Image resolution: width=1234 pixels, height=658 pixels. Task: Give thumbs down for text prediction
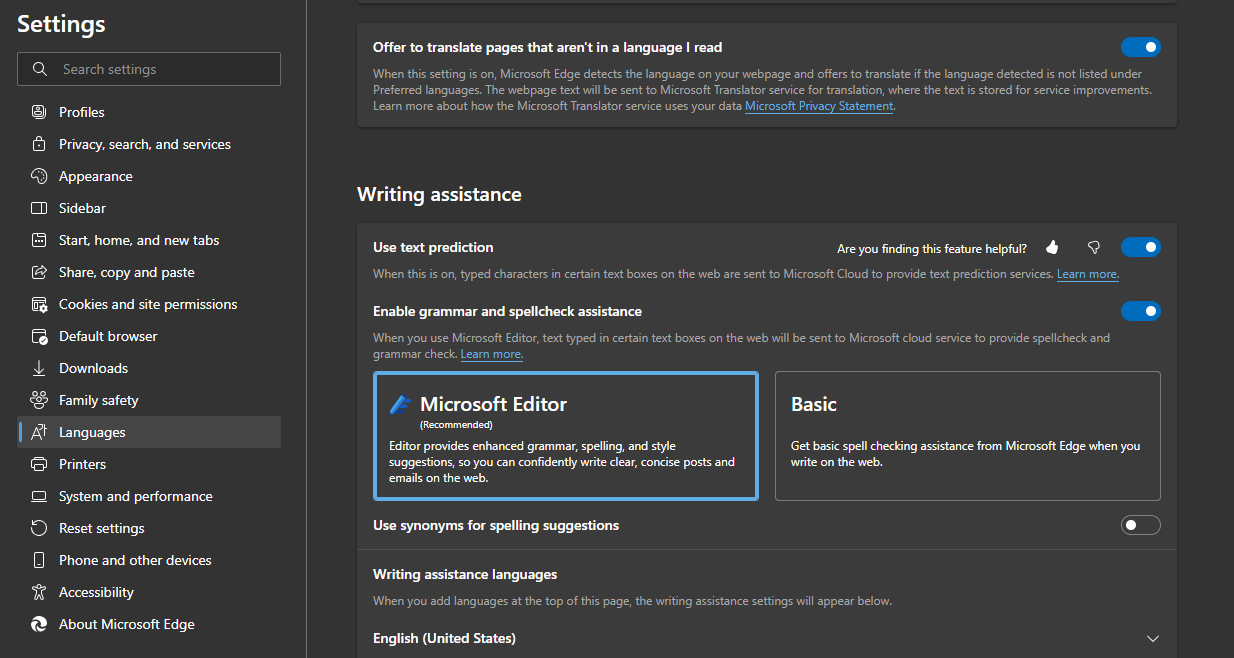pyautogui.click(x=1093, y=247)
